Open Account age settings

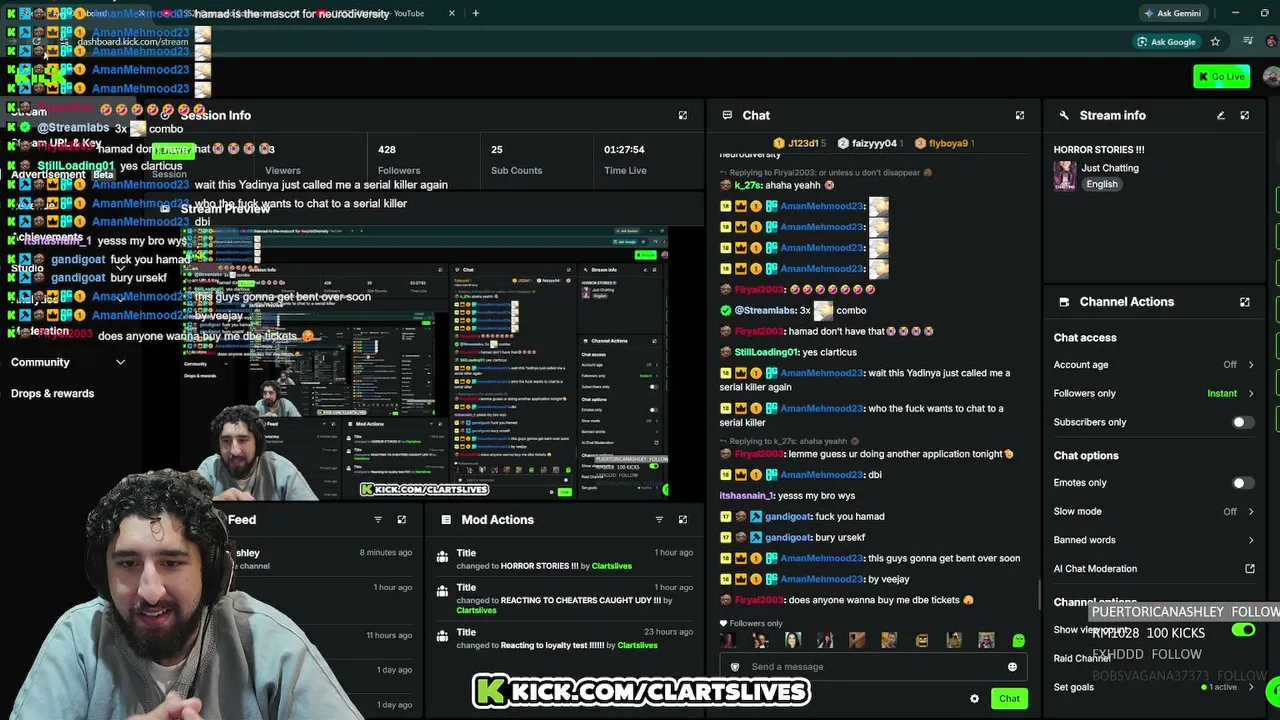[1154, 365]
